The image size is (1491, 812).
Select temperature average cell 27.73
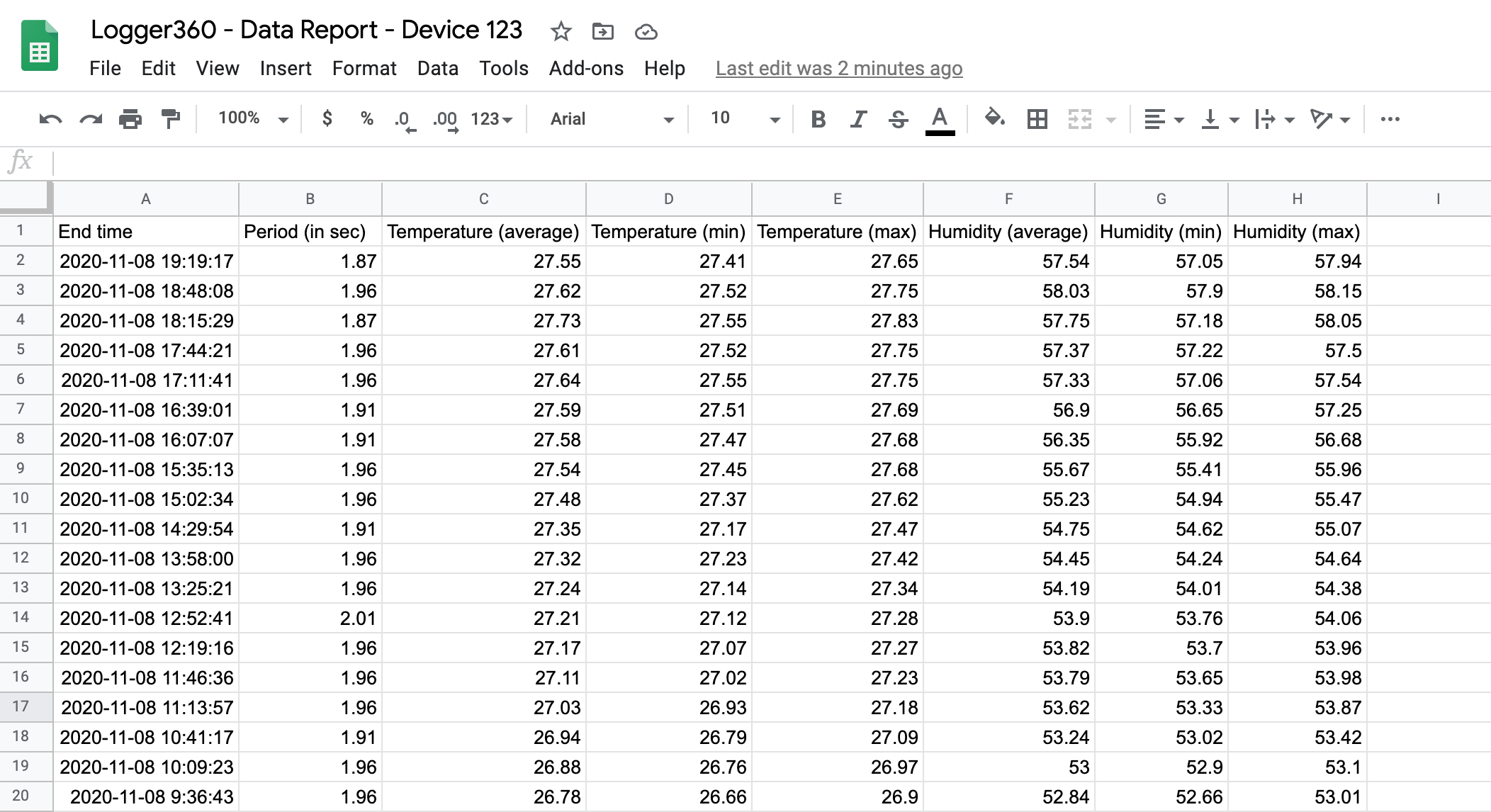pyautogui.click(x=484, y=321)
